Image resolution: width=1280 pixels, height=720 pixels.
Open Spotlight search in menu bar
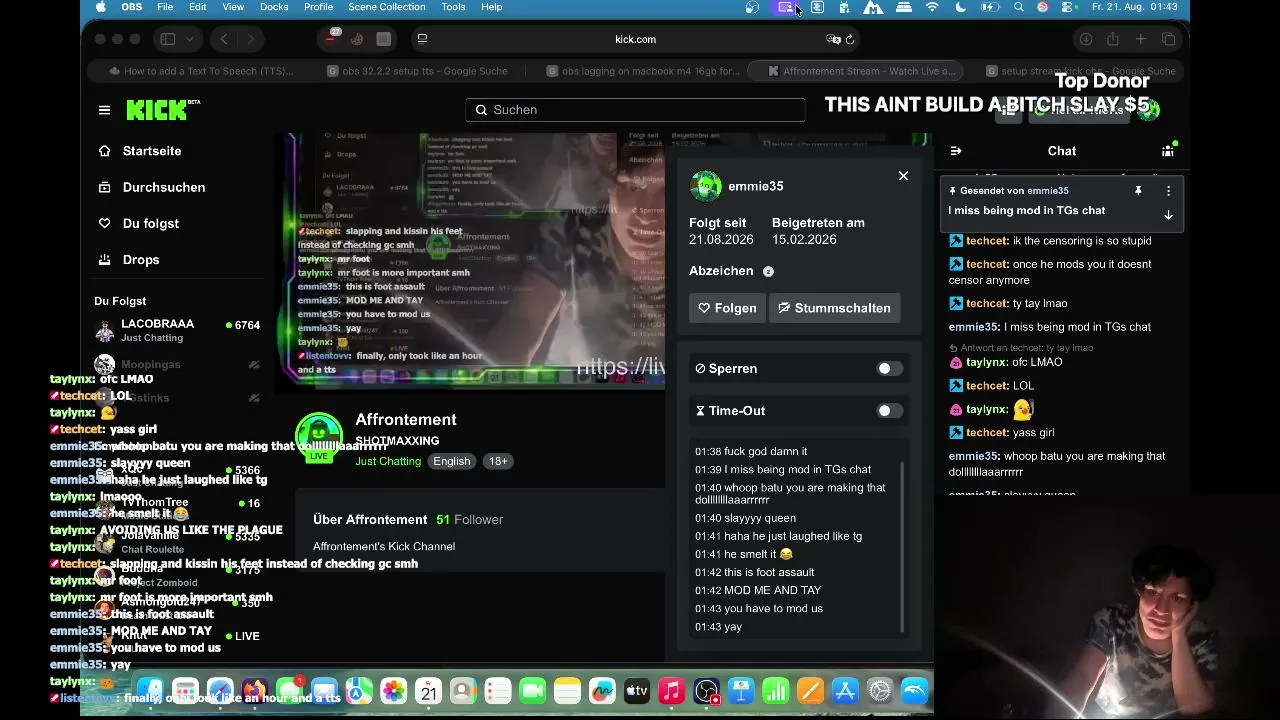click(1019, 7)
